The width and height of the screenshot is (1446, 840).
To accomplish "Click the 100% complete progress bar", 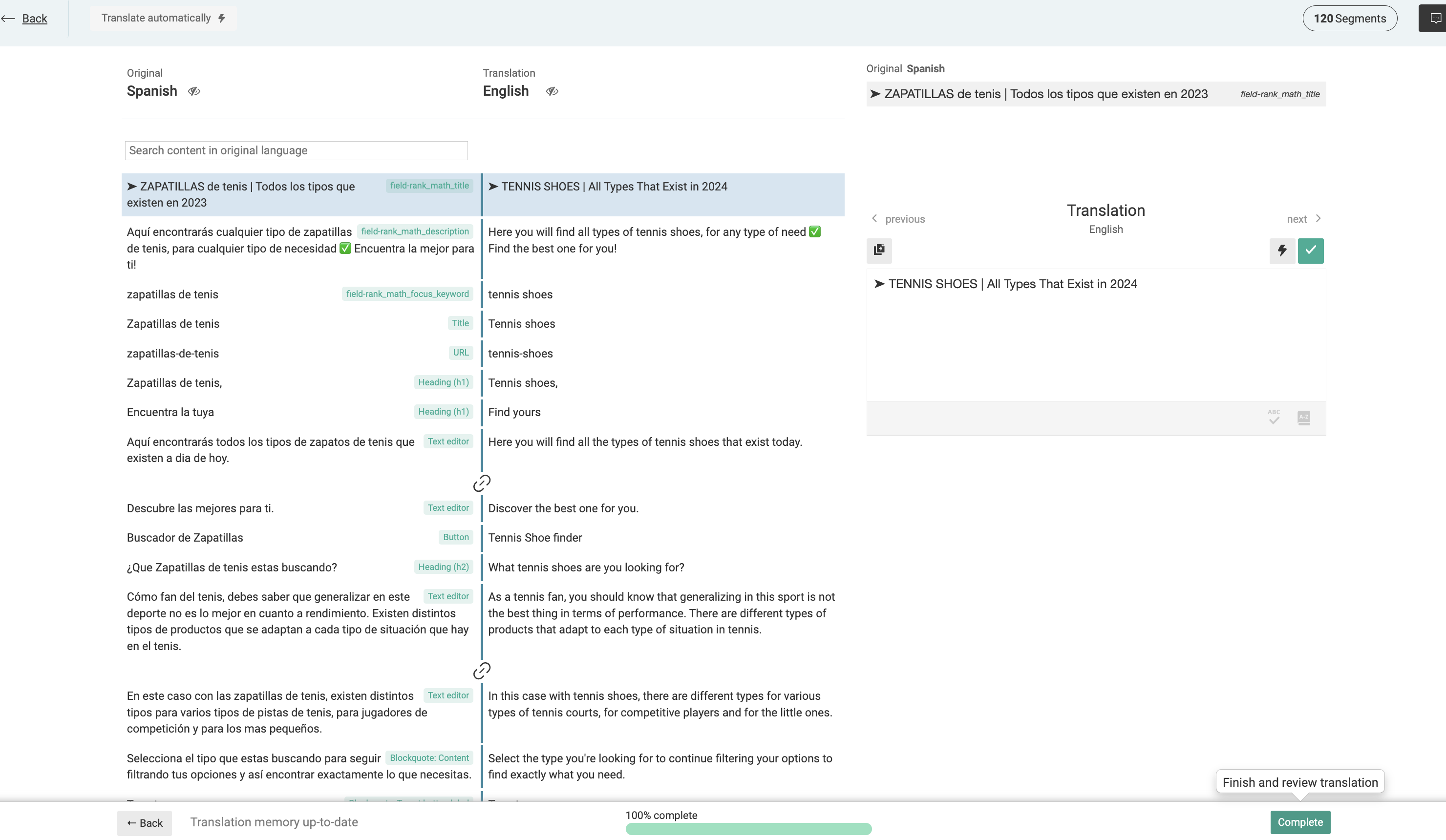I will [x=748, y=829].
